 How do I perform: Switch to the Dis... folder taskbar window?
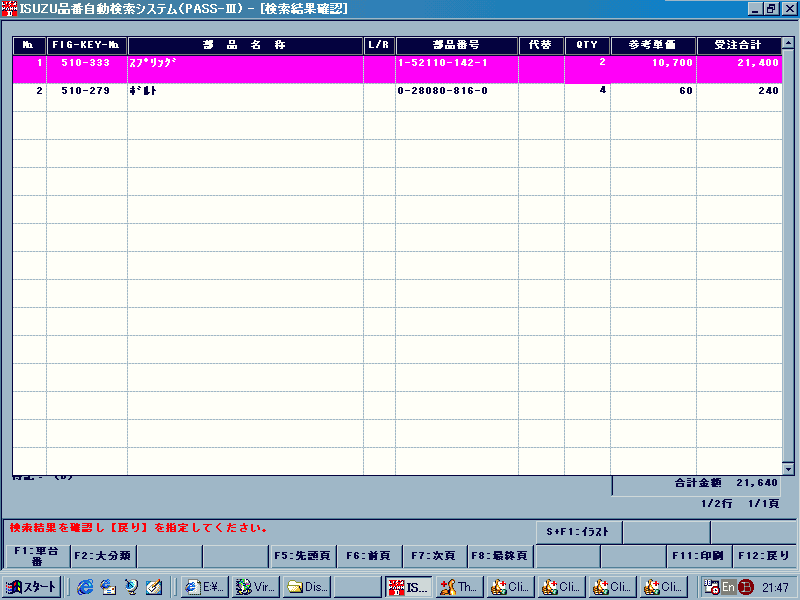[307, 587]
